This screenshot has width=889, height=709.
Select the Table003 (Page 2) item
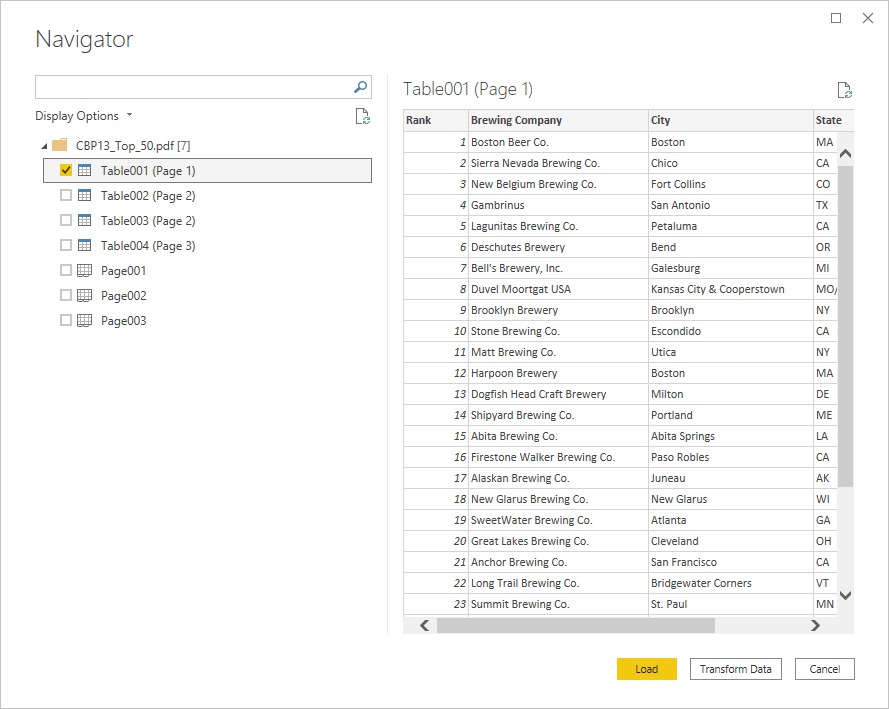147,220
